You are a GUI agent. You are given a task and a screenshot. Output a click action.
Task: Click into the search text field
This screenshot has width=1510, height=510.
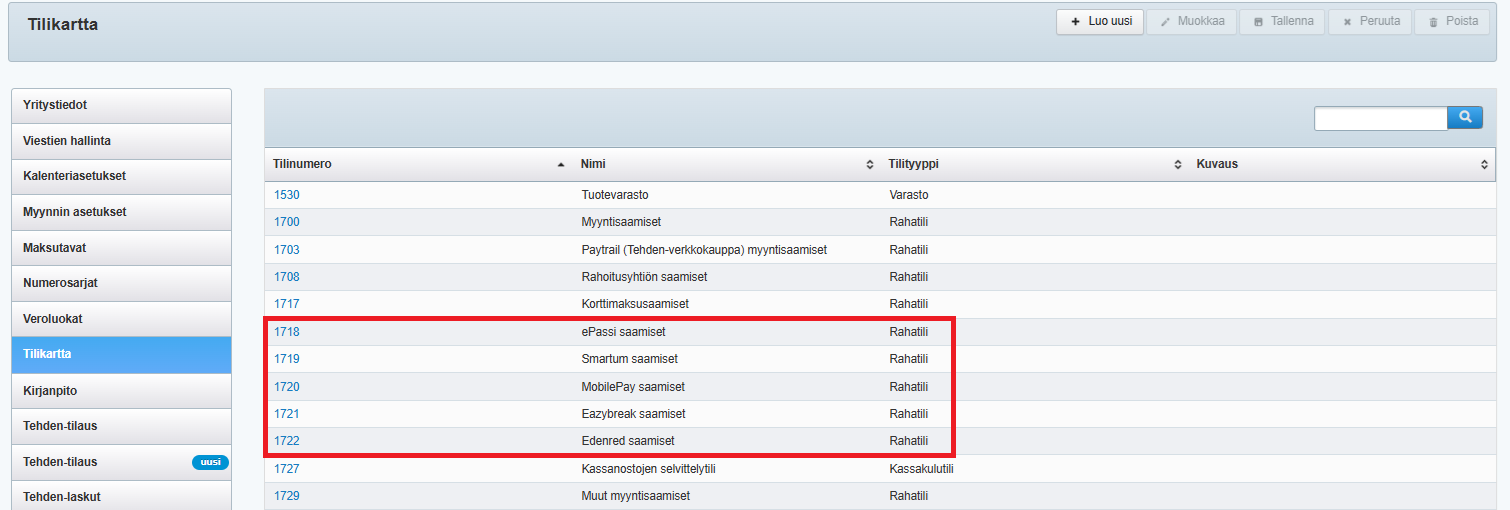tap(1380, 118)
